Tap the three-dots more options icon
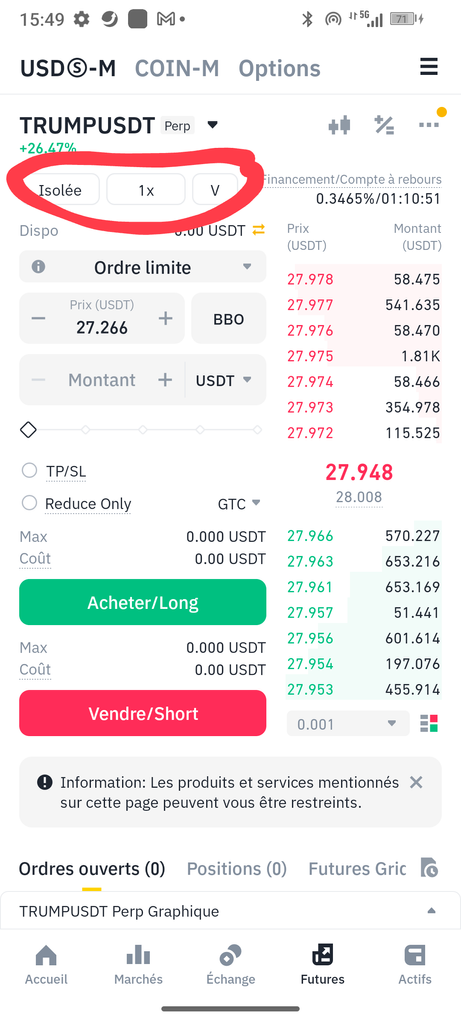Image resolution: width=461 pixels, height=1024 pixels. [429, 125]
